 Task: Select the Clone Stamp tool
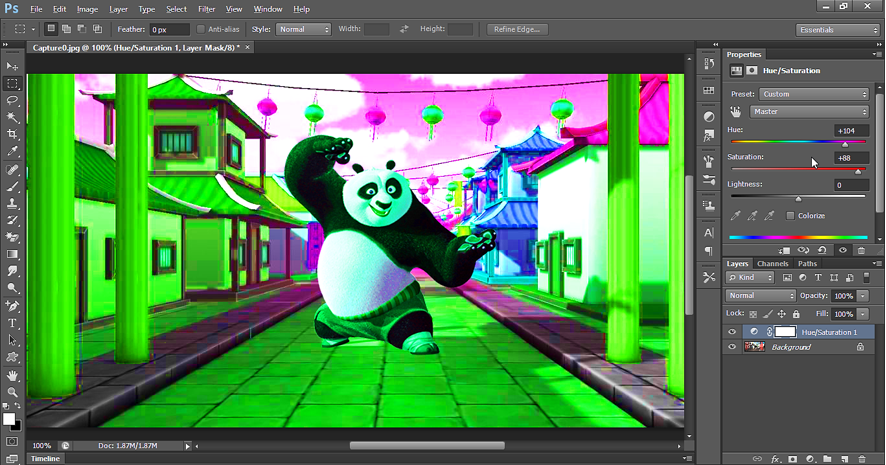[x=12, y=203]
